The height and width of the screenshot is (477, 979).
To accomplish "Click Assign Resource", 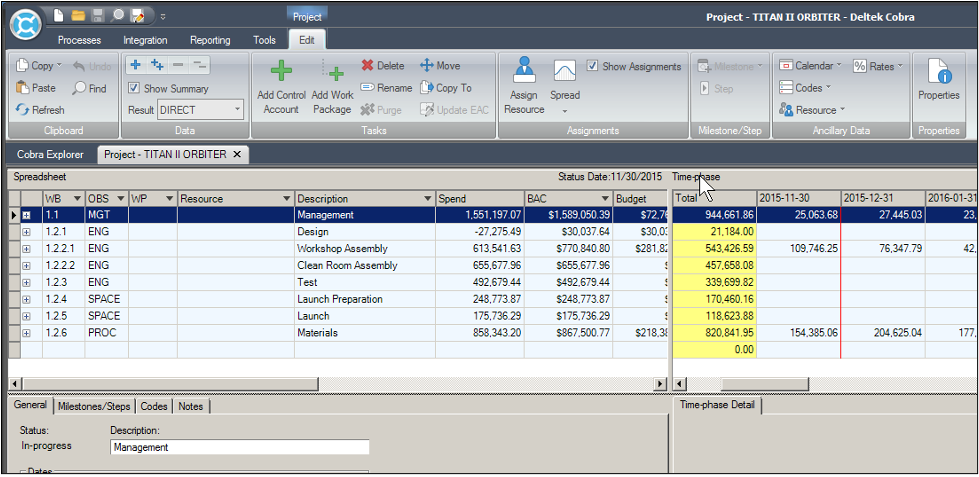I will 524,86.
